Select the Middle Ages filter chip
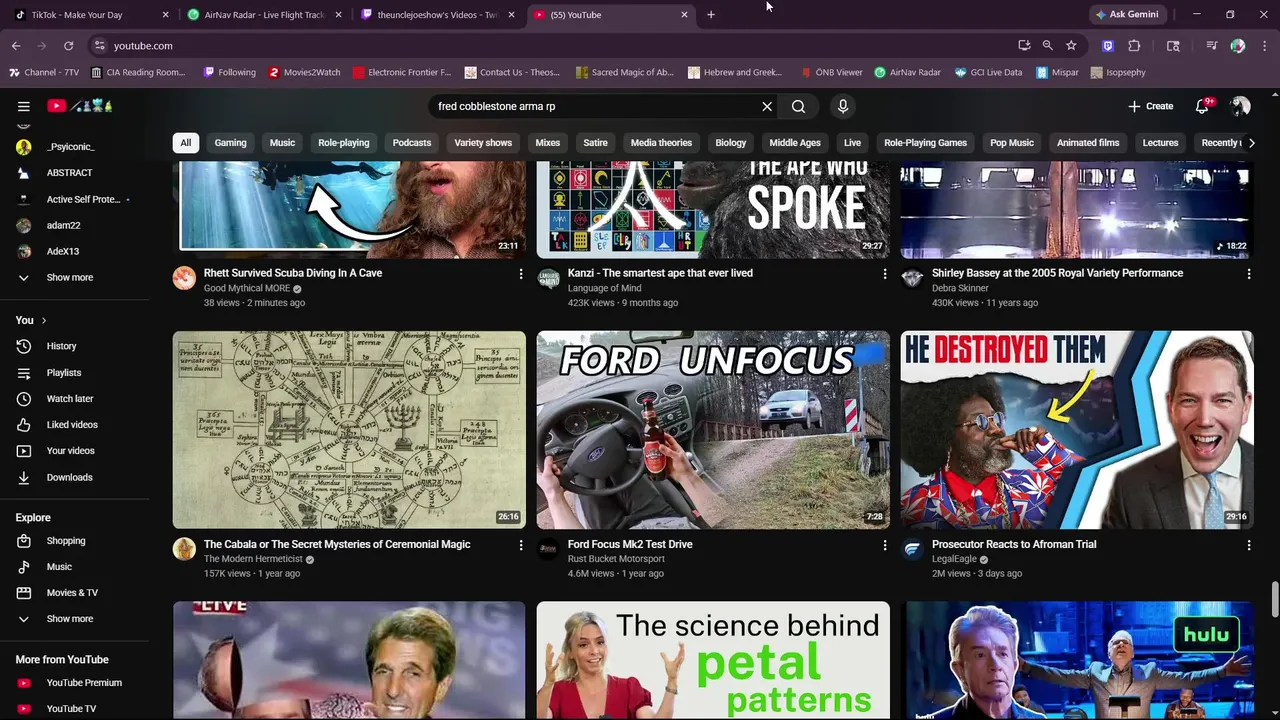 coord(795,142)
